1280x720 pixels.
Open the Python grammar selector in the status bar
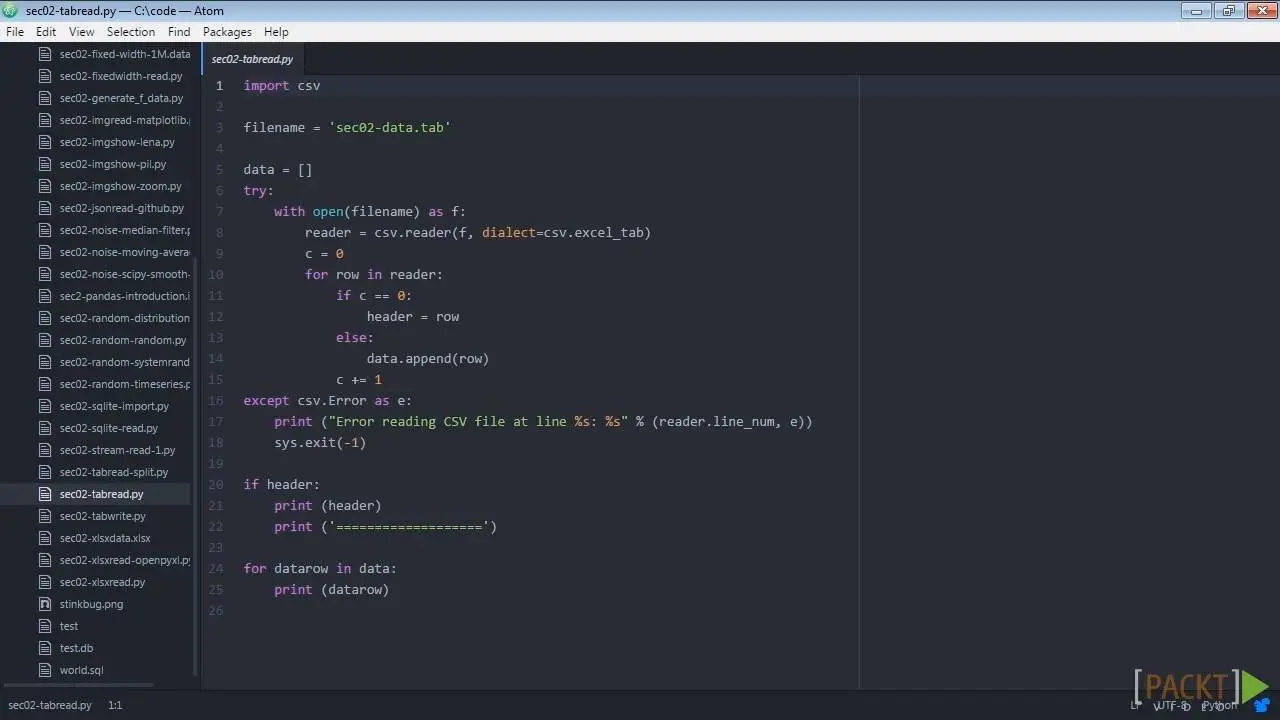coord(1219,705)
